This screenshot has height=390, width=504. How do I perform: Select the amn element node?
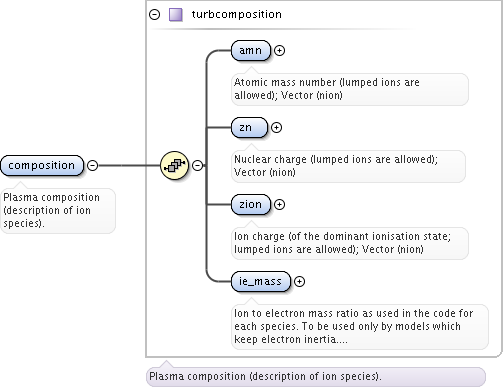point(251,51)
